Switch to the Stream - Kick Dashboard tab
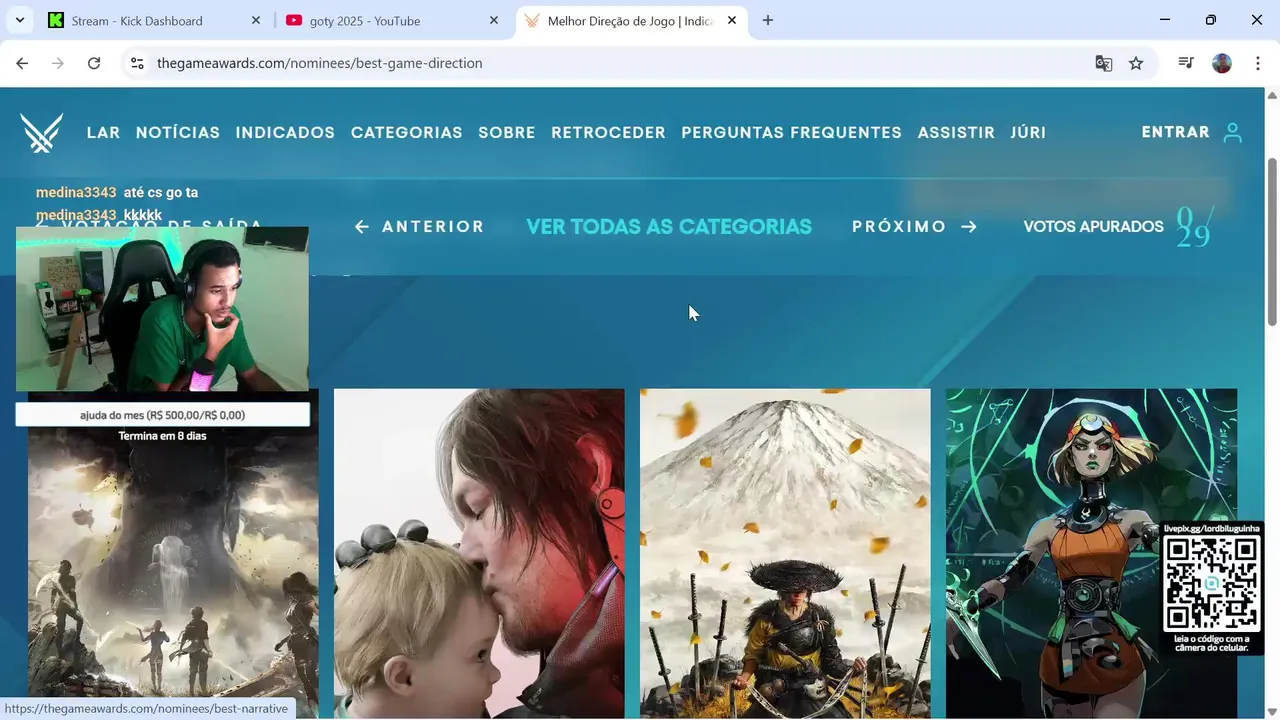1280x720 pixels. [155, 20]
